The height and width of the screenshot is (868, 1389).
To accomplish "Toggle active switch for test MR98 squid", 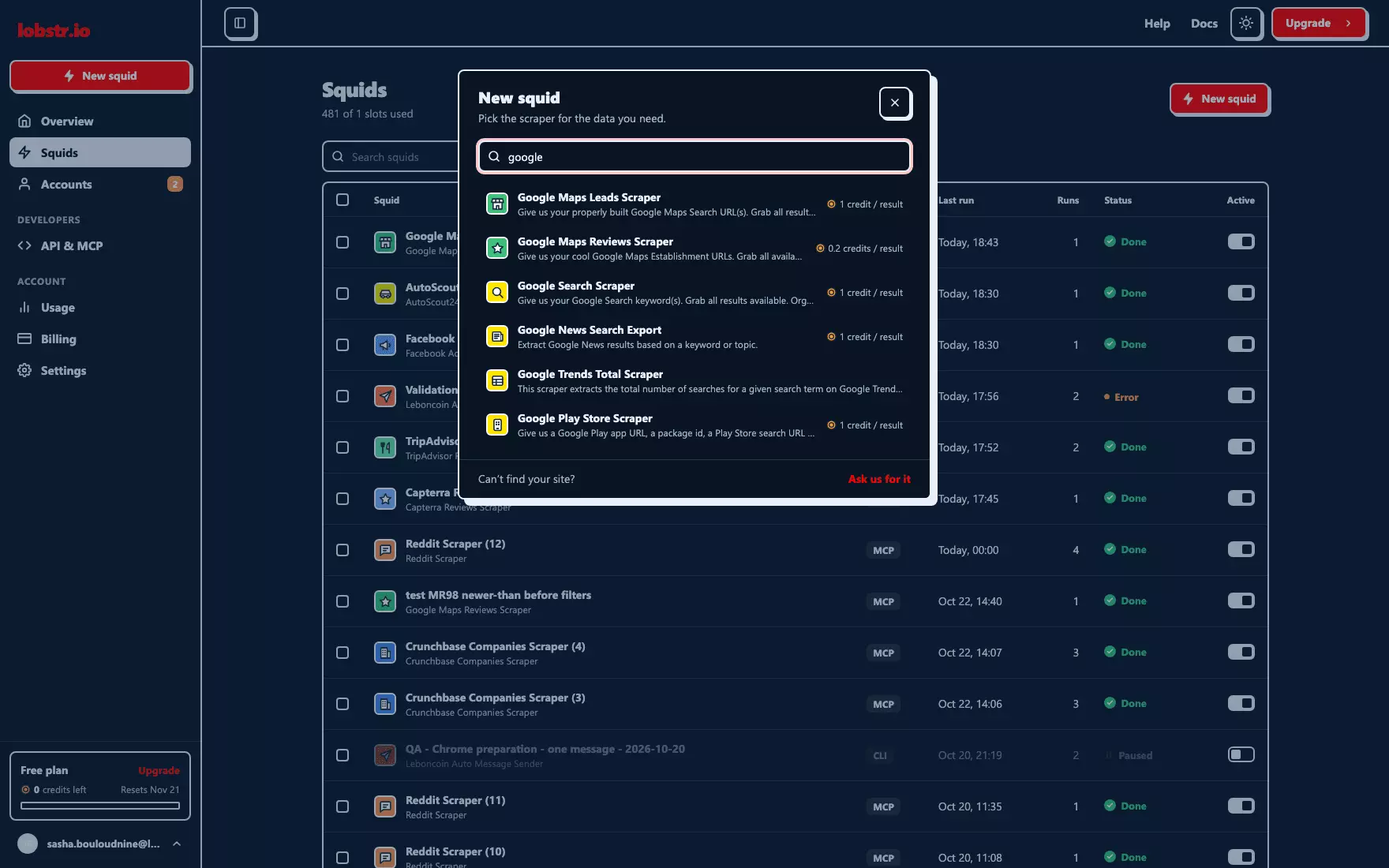I will (x=1241, y=600).
